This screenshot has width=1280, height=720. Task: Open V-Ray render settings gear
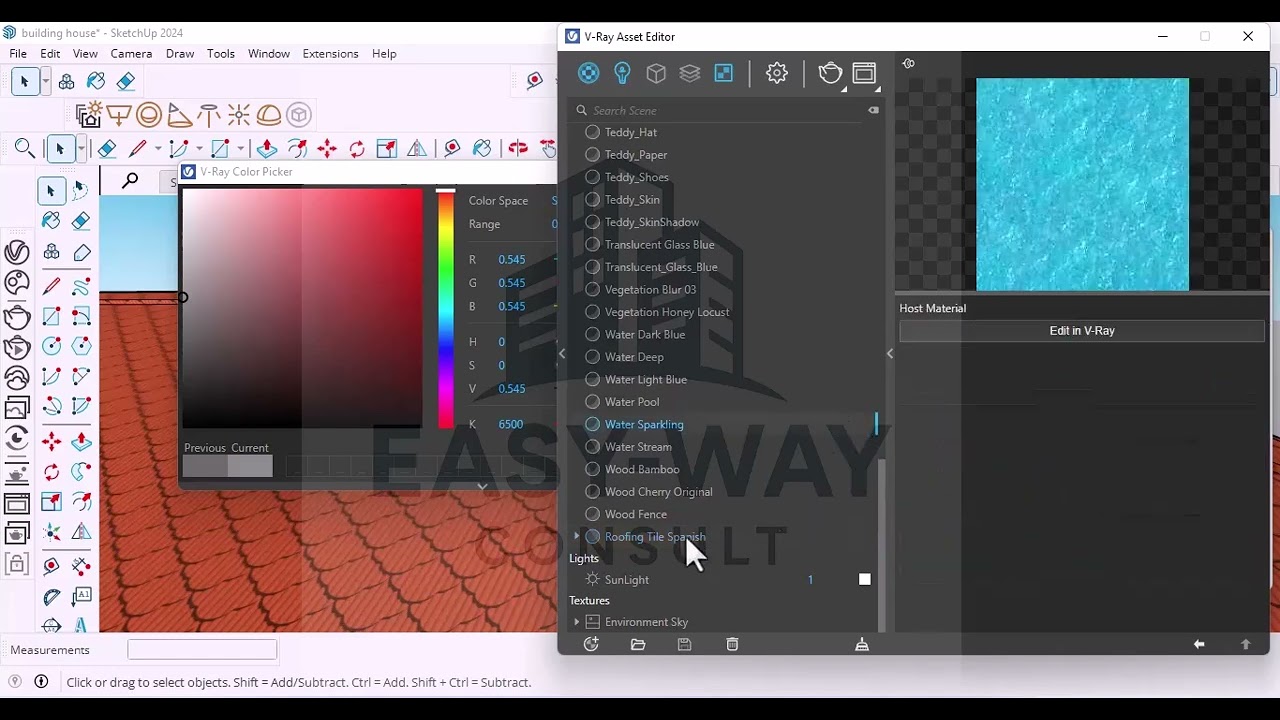[777, 73]
